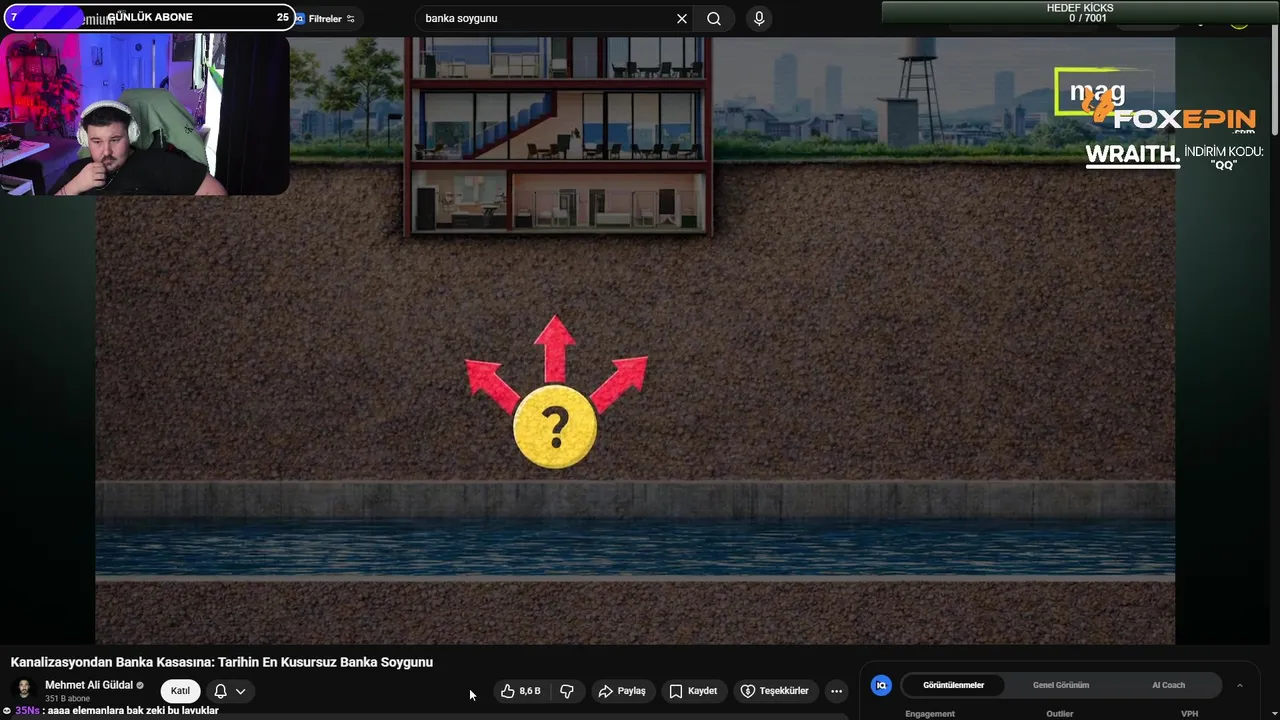Dislike the video with thumbs down

567,691
